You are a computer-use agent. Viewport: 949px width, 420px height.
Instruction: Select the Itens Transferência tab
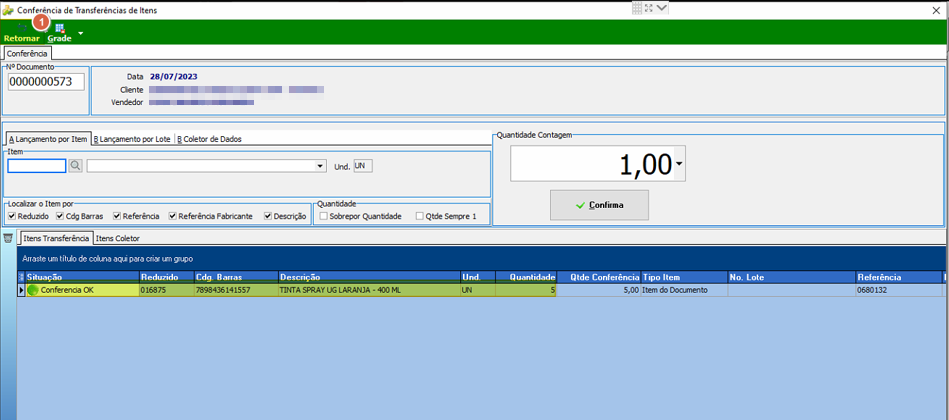point(56,238)
